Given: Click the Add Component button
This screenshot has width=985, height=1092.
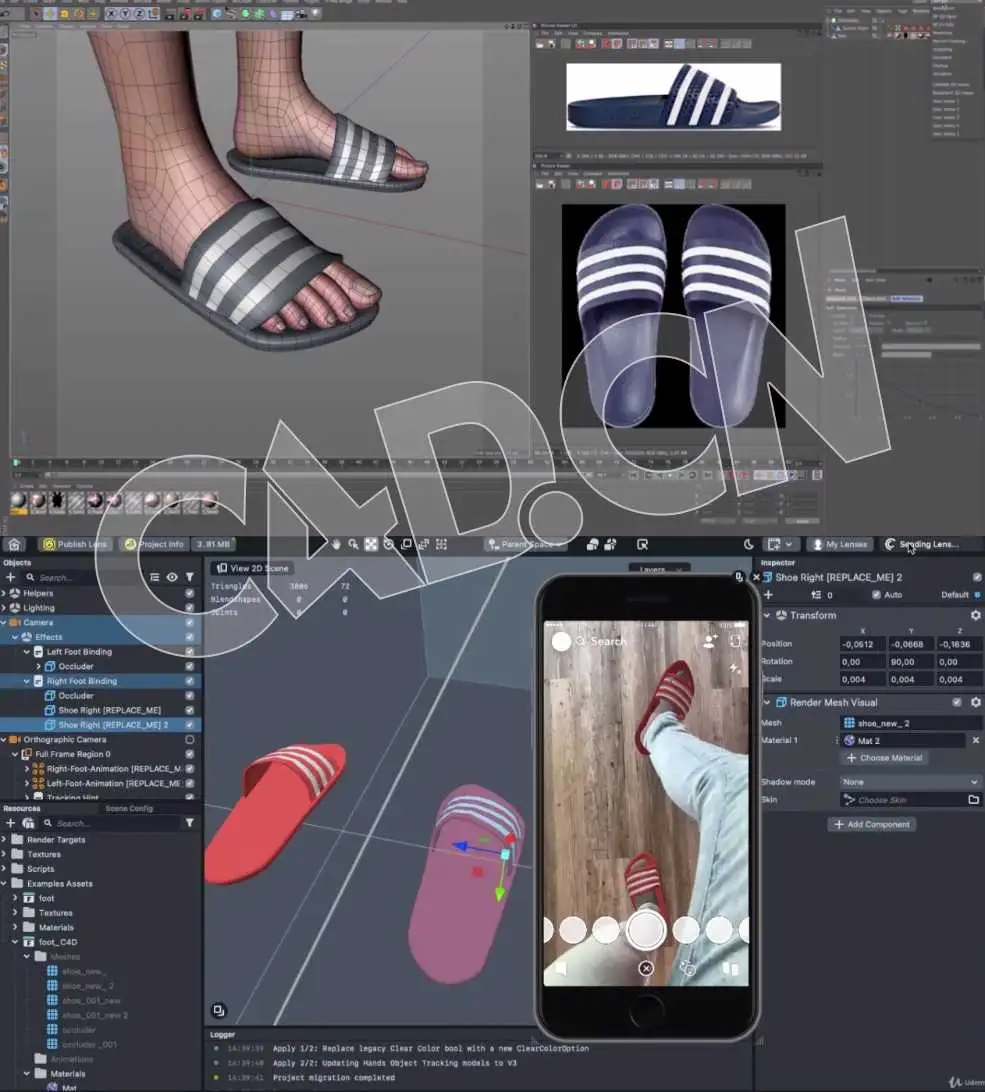Looking at the screenshot, I should 871,824.
